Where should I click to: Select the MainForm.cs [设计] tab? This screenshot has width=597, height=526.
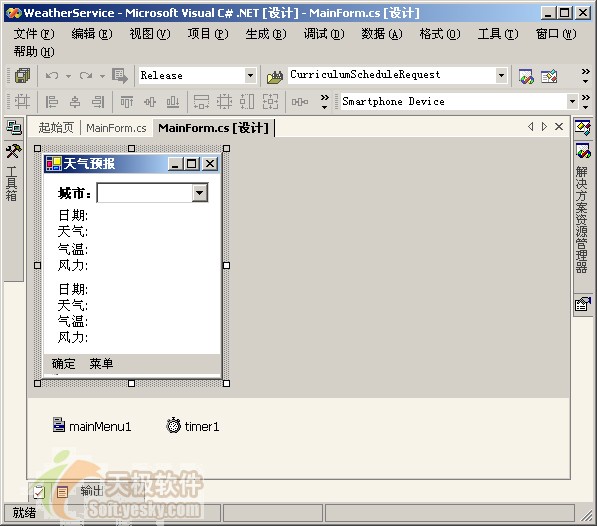point(213,128)
